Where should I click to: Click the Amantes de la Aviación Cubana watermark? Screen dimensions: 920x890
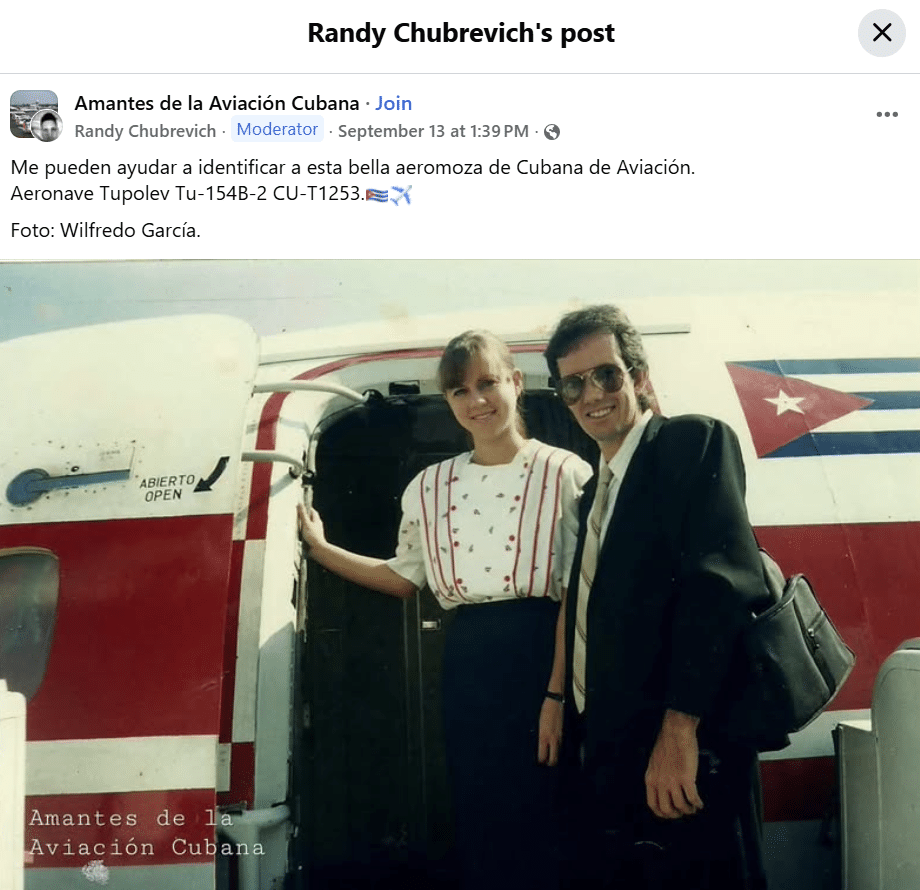147,833
